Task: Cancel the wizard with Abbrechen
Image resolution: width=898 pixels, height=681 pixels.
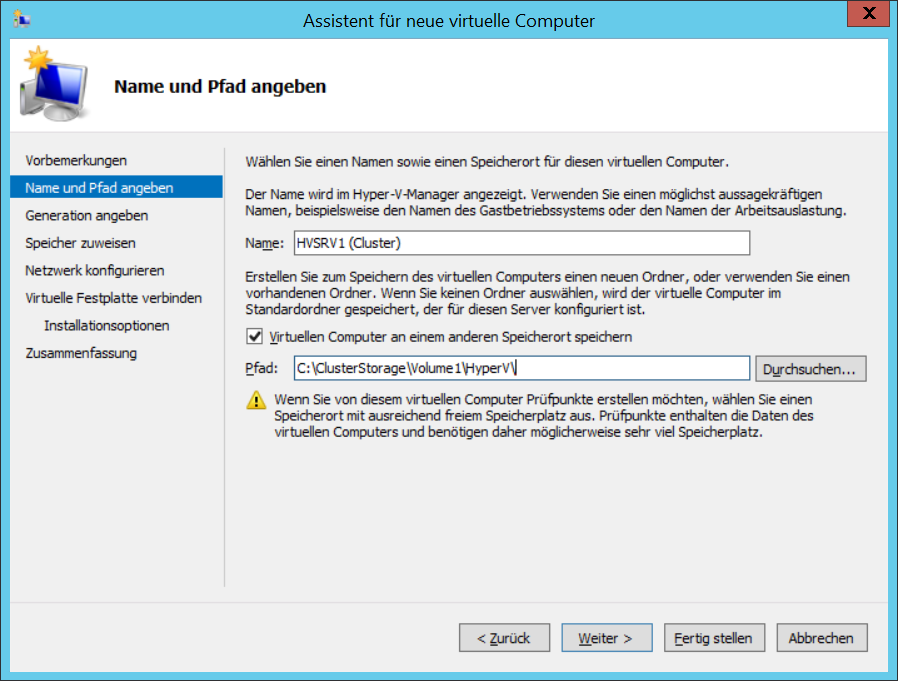Action: (822, 638)
